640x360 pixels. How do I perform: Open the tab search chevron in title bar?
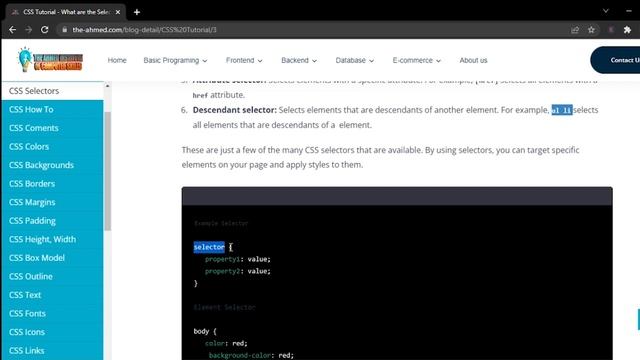[x=606, y=11]
